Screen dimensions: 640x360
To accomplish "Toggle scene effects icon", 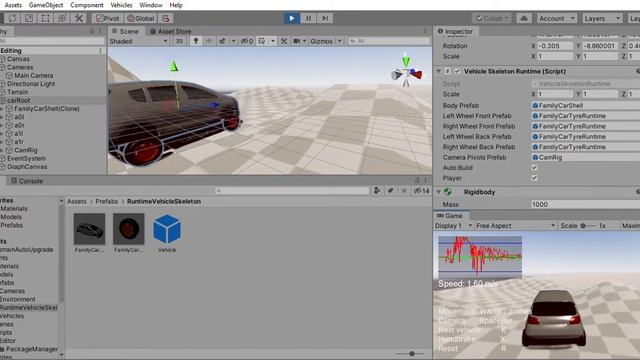I will click(223, 41).
